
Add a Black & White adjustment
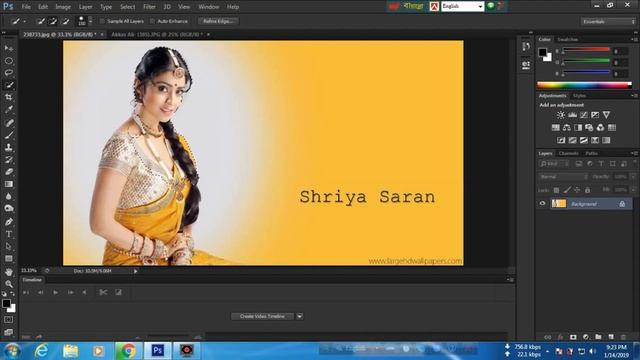578,128
